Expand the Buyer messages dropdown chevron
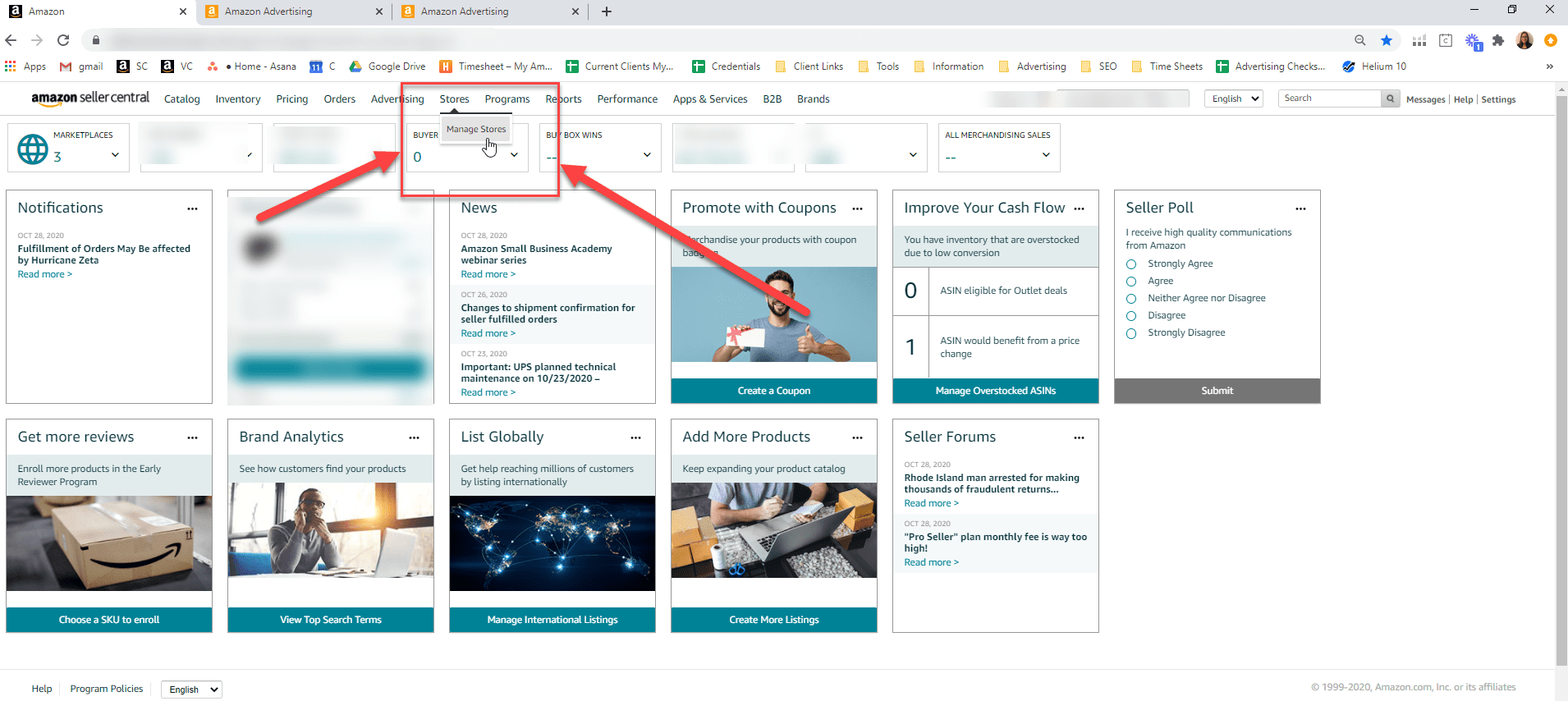 click(514, 155)
